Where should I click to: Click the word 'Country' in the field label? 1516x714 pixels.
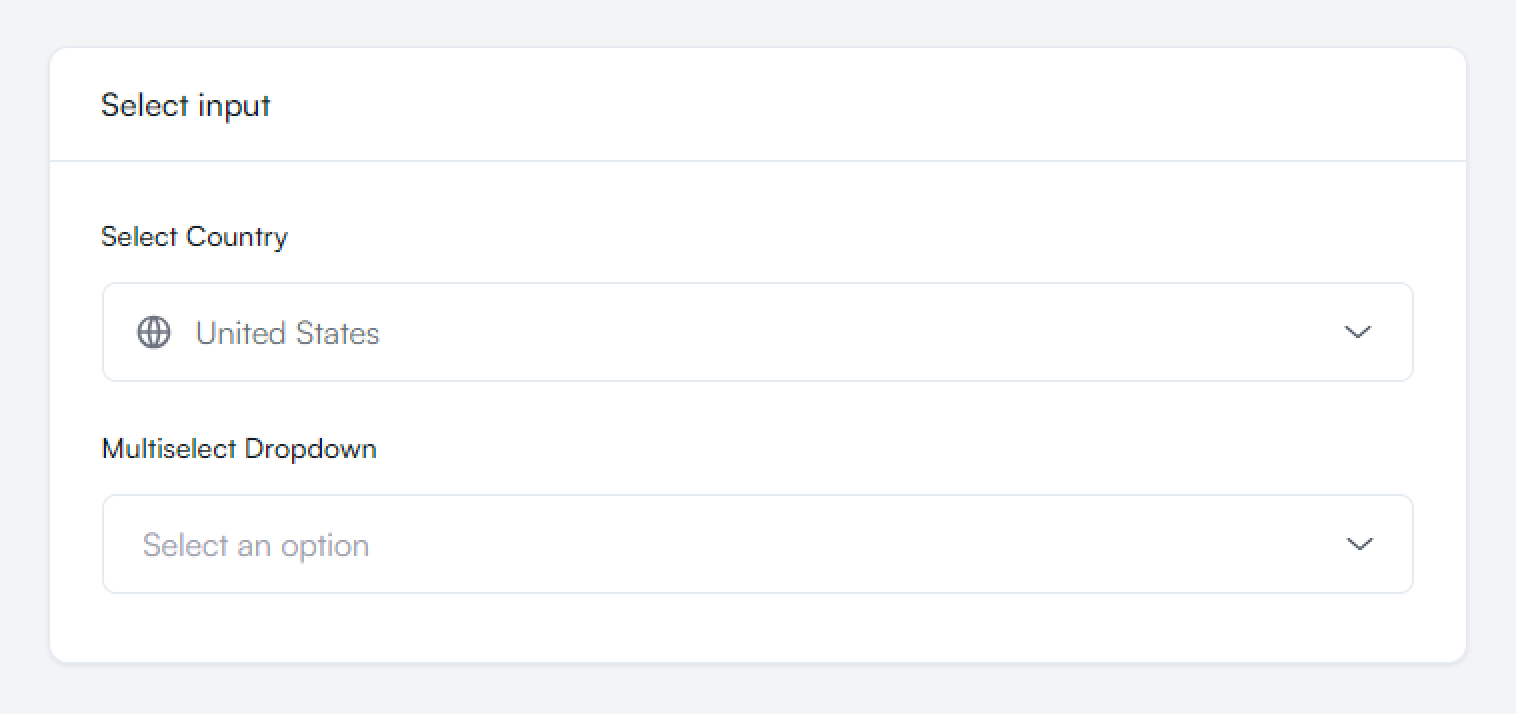pyautogui.click(x=237, y=237)
